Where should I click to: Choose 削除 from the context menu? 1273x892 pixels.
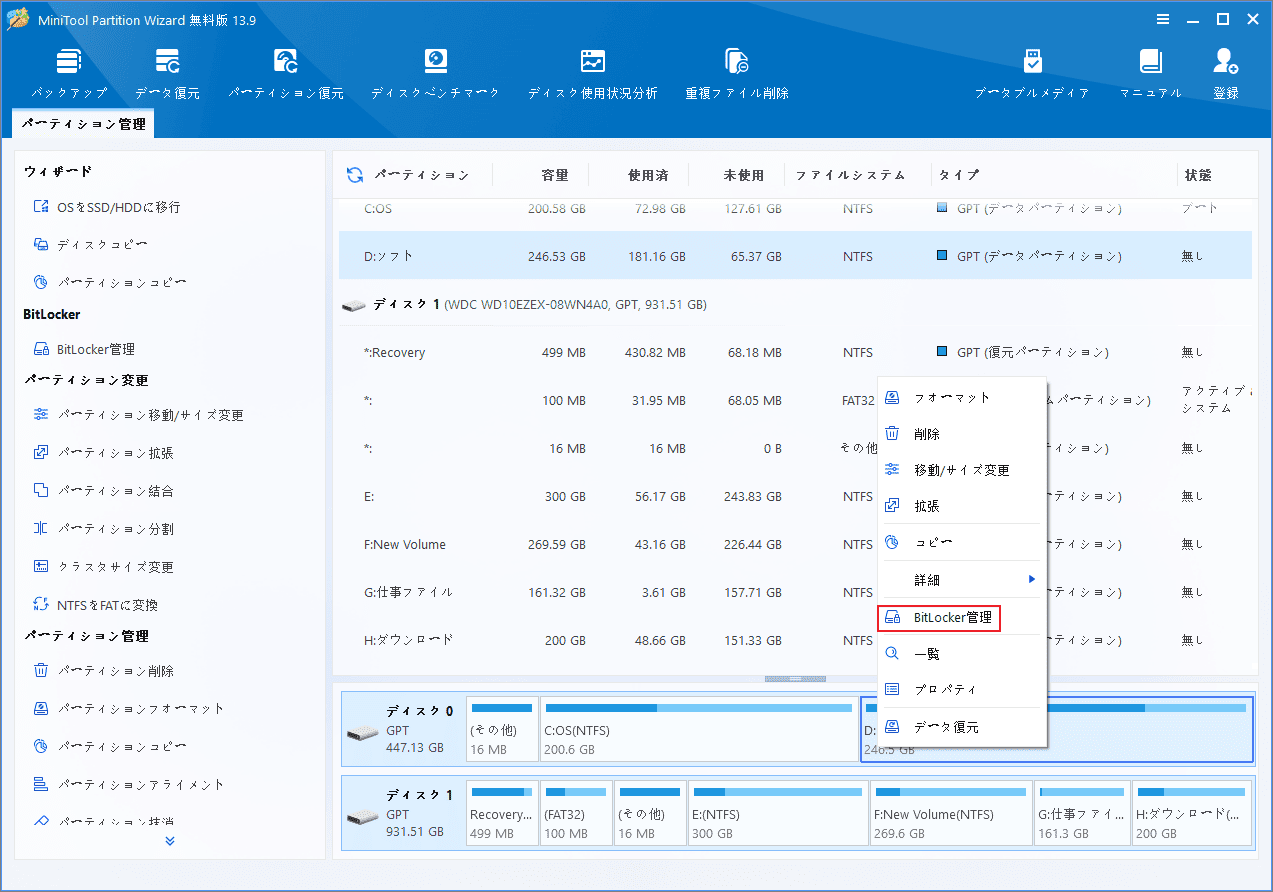pyautogui.click(x=962, y=434)
